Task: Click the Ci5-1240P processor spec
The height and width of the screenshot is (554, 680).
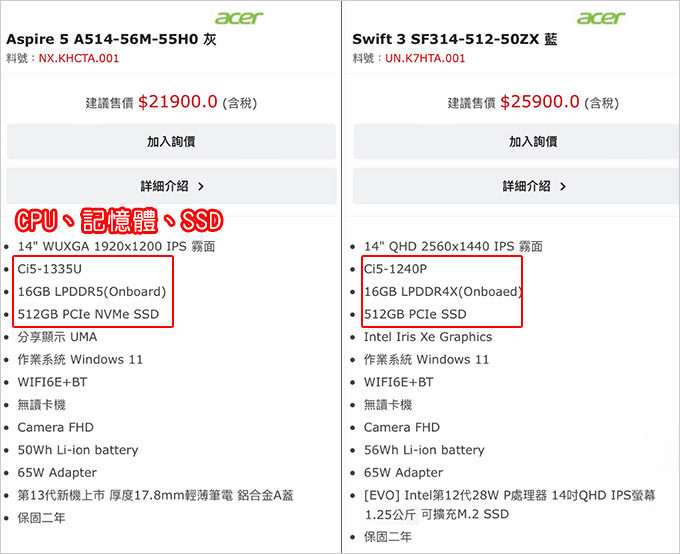Action: coord(396,269)
